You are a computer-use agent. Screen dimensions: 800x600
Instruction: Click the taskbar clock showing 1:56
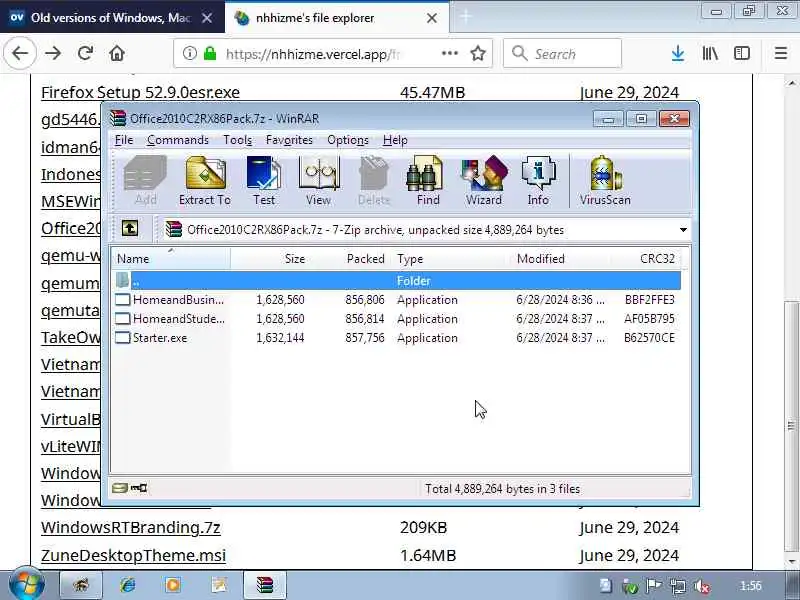click(750, 586)
